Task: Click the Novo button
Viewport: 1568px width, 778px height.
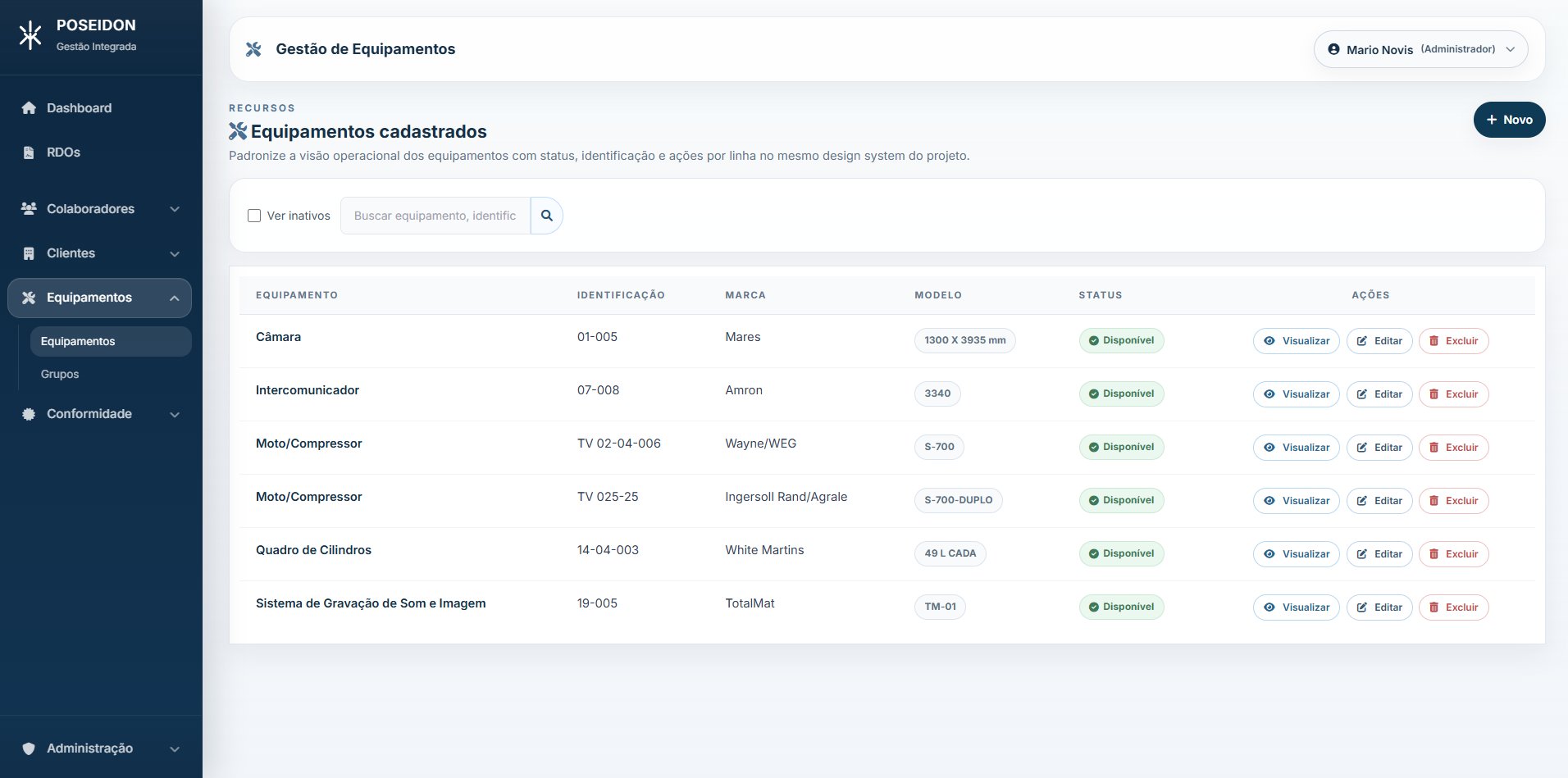Action: [1509, 120]
